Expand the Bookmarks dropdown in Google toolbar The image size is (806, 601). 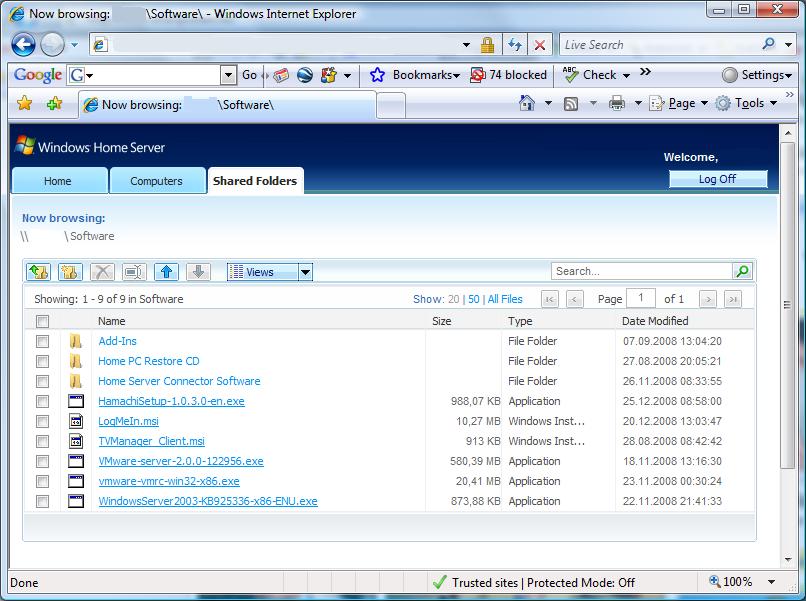456,76
